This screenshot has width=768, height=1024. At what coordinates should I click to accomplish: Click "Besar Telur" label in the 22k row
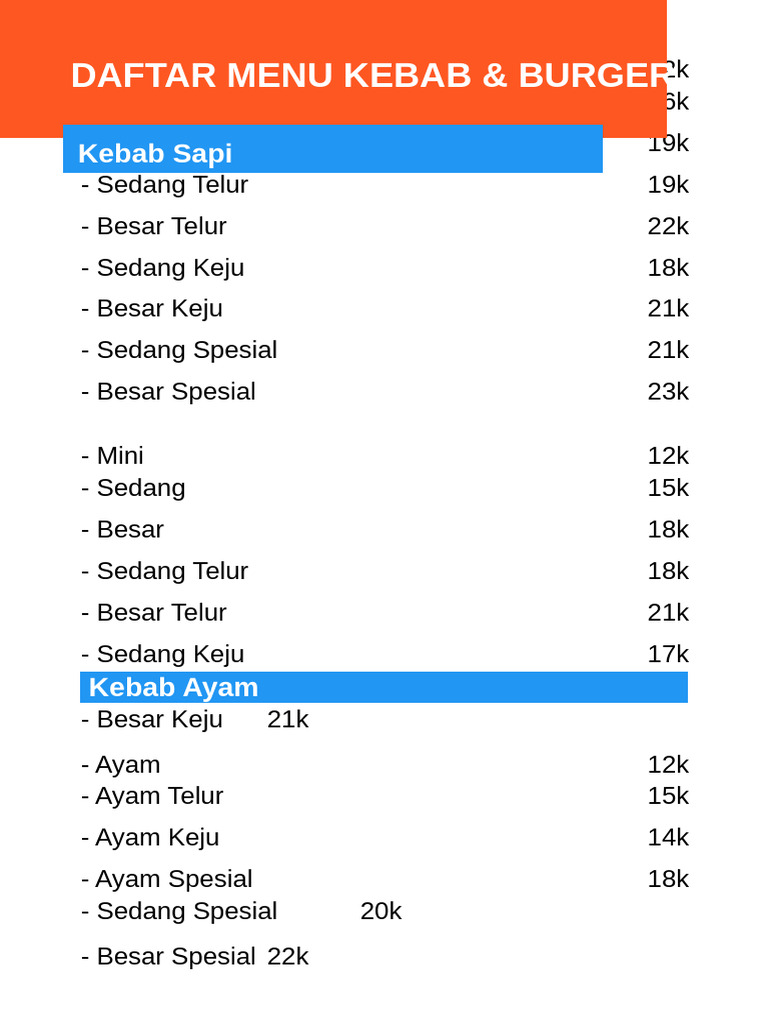click(x=161, y=226)
